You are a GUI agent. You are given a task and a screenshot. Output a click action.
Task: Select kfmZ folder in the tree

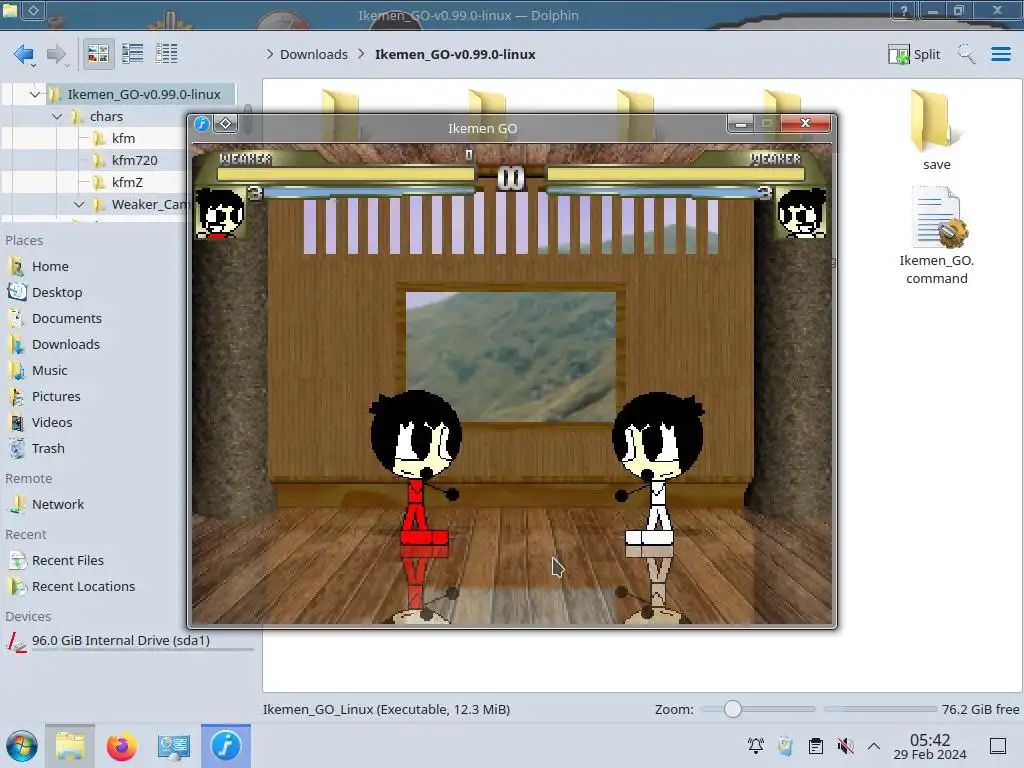pos(127,182)
